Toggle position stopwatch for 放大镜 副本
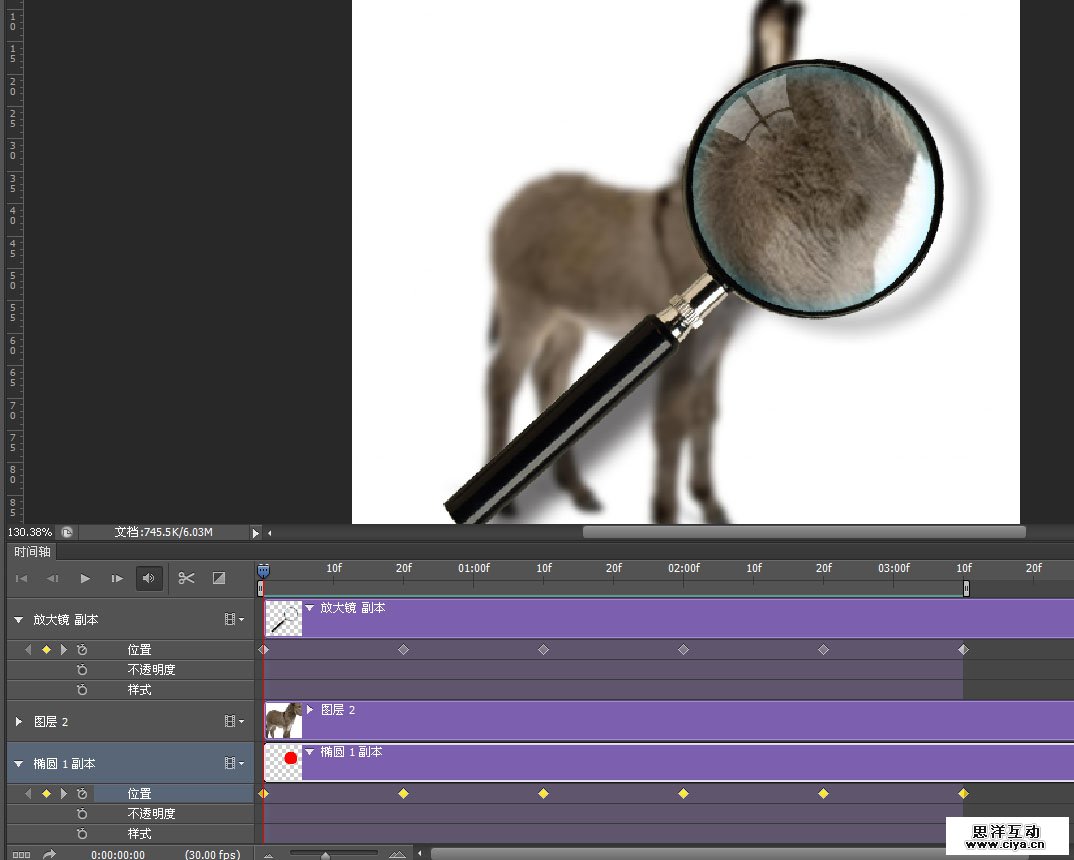 (x=82, y=650)
